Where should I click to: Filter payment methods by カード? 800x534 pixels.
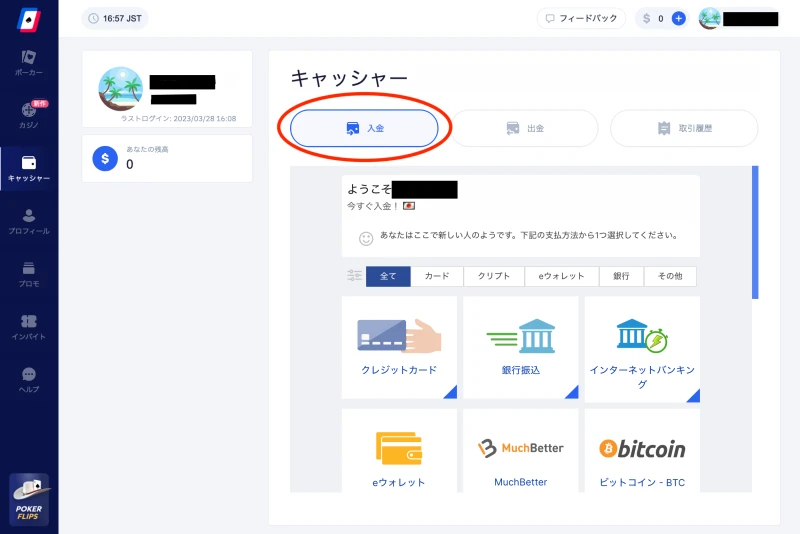point(436,276)
